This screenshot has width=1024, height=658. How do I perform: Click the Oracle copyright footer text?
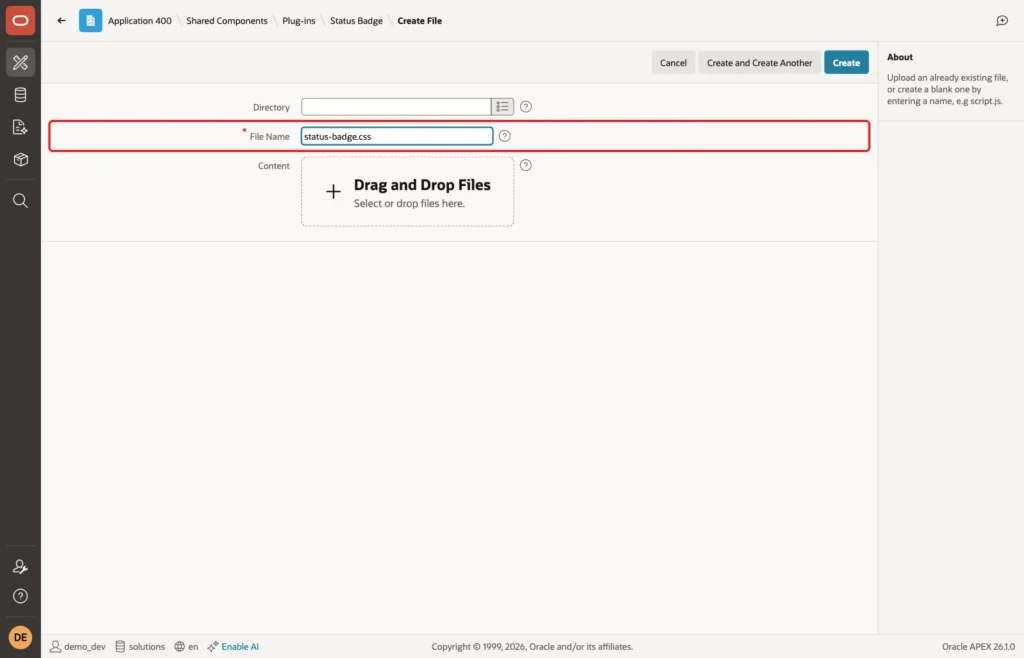click(x=532, y=646)
